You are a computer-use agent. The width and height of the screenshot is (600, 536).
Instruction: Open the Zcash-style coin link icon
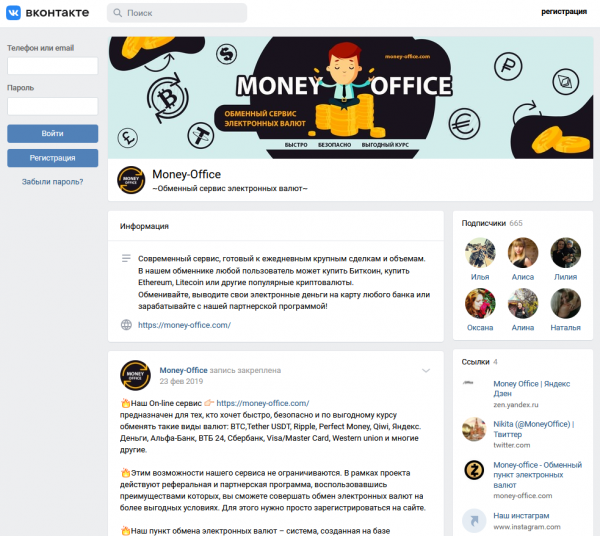pyautogui.click(x=474, y=470)
